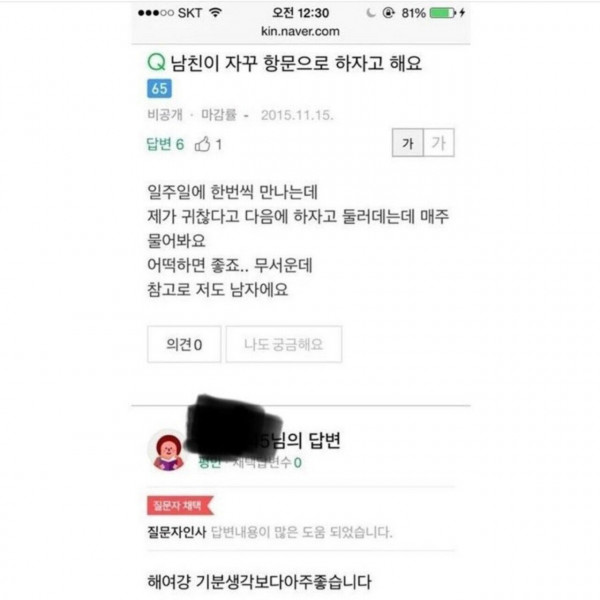Click the 의견 0 button
Screen dimensions: 600x600
point(184,344)
